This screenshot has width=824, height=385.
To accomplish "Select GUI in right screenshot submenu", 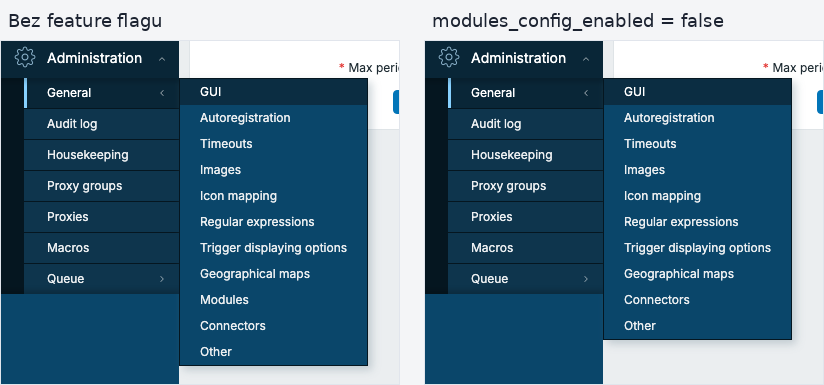I will pos(697,92).
